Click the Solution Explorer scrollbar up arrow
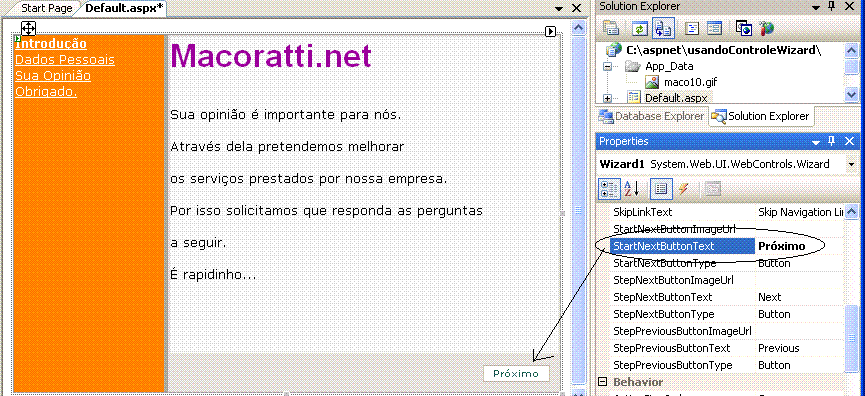This screenshot has height=396, width=865. click(x=851, y=50)
